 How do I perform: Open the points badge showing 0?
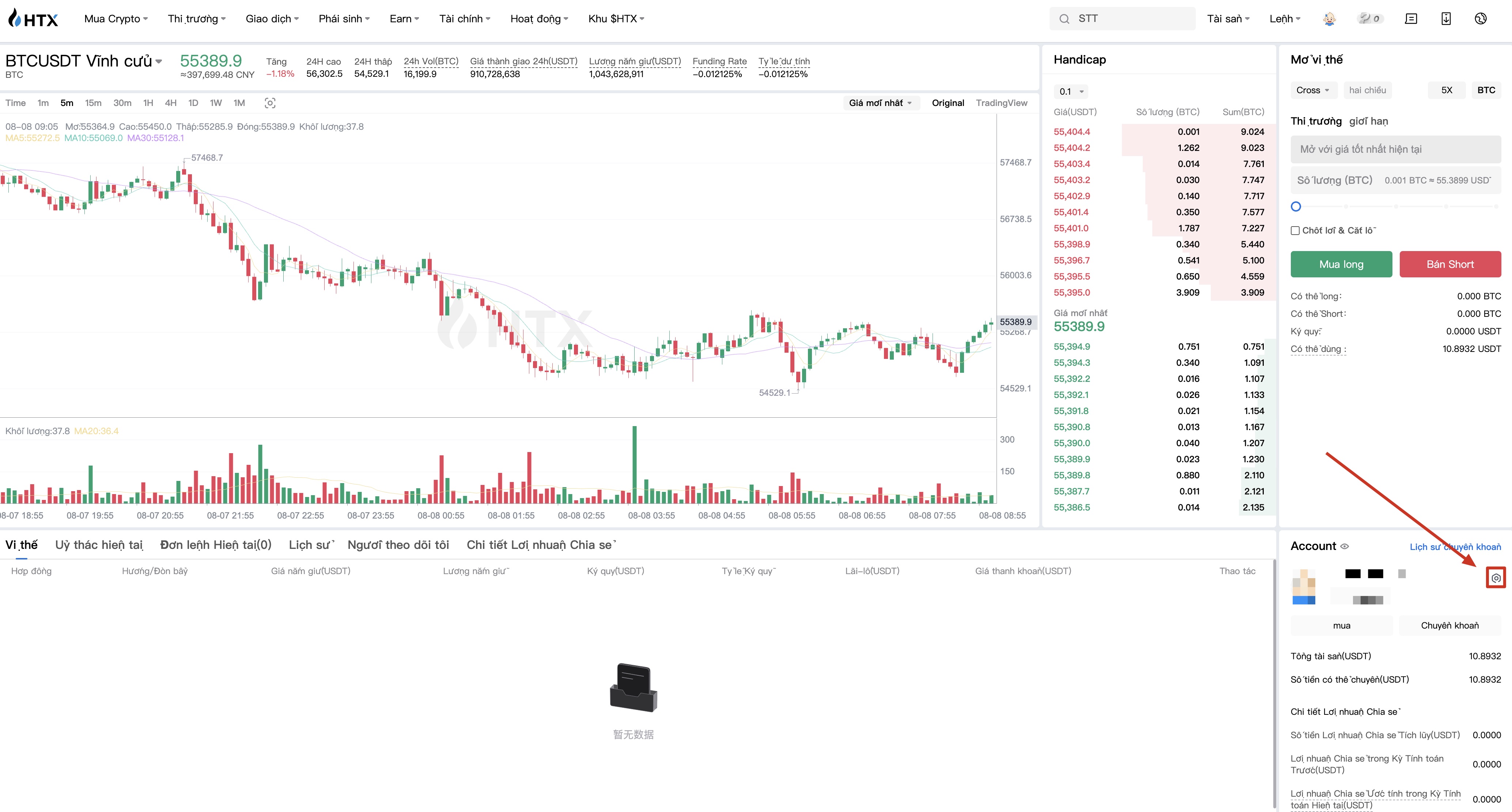click(1370, 19)
